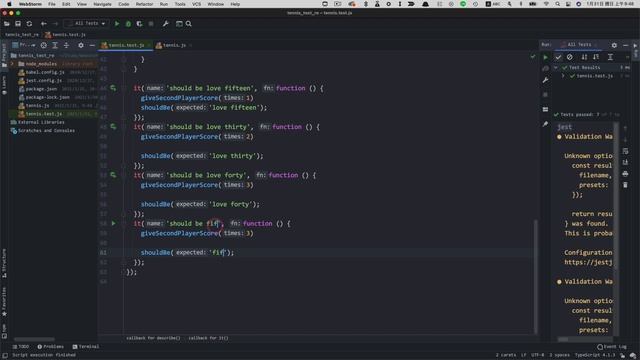Click 'callback for it()' breadcrumb
The width and height of the screenshot is (640, 360).
coord(208,338)
